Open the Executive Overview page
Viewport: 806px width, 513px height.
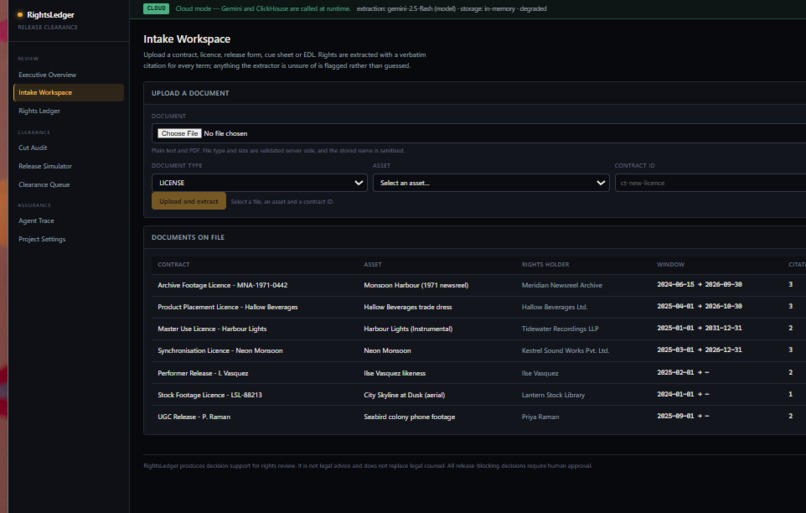(x=47, y=75)
